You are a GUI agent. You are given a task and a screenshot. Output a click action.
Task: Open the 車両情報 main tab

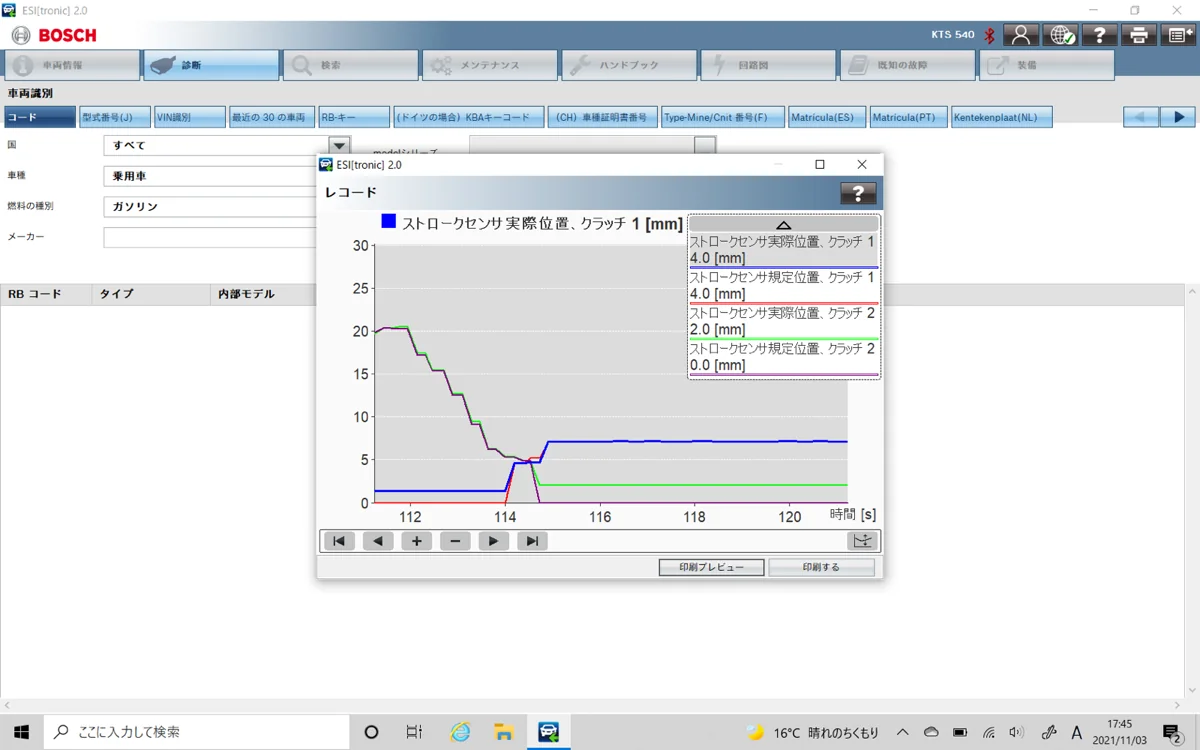72,65
